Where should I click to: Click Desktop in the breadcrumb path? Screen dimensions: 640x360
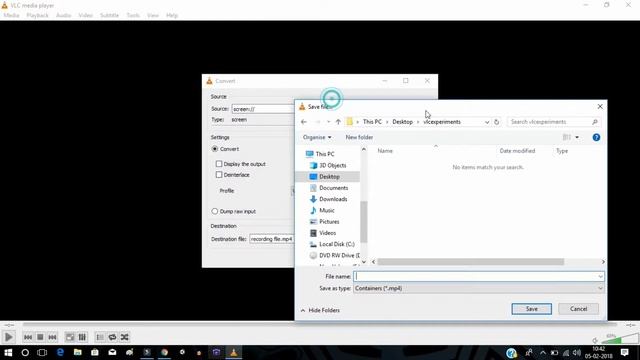pyautogui.click(x=402, y=122)
